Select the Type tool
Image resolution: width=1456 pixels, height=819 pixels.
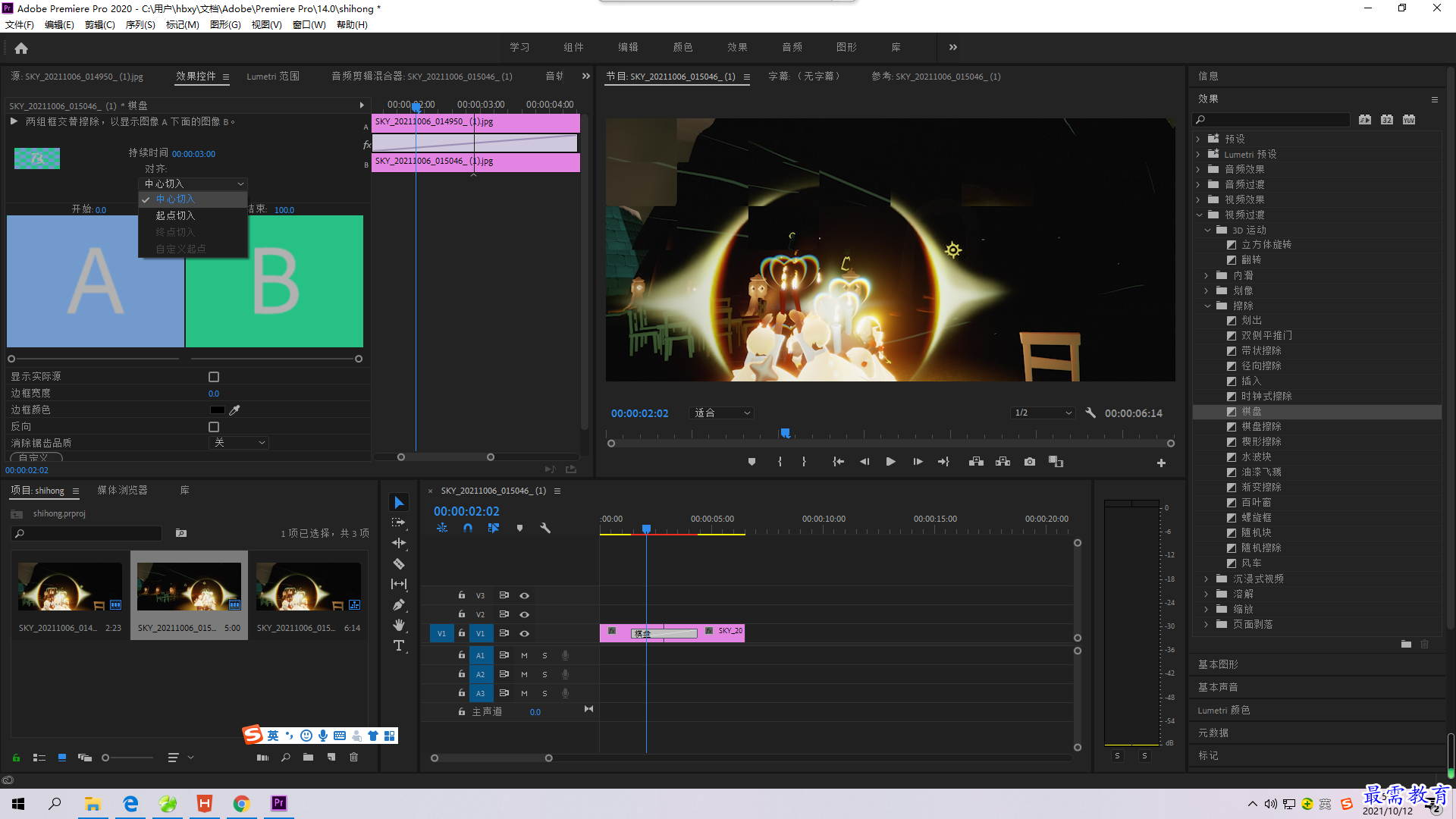coord(399,645)
